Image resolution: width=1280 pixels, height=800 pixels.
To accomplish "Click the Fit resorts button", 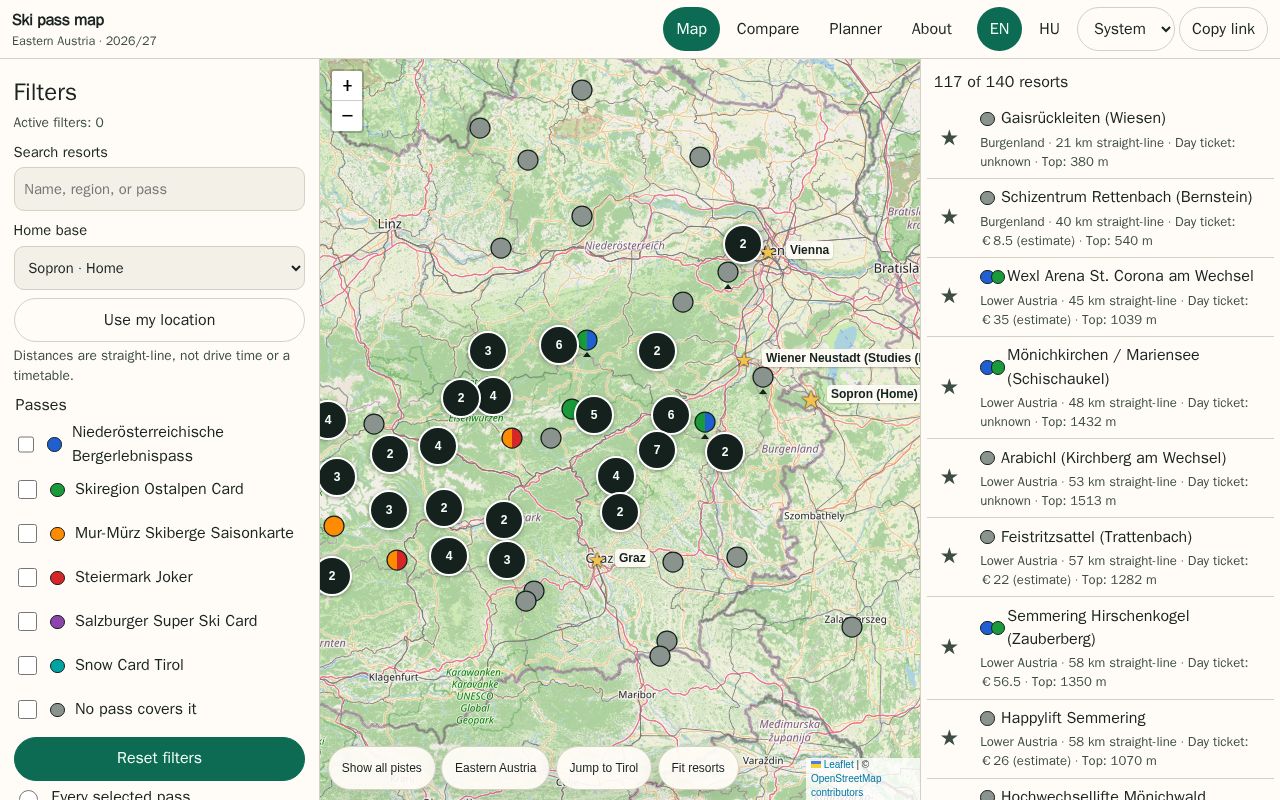I will tap(698, 768).
